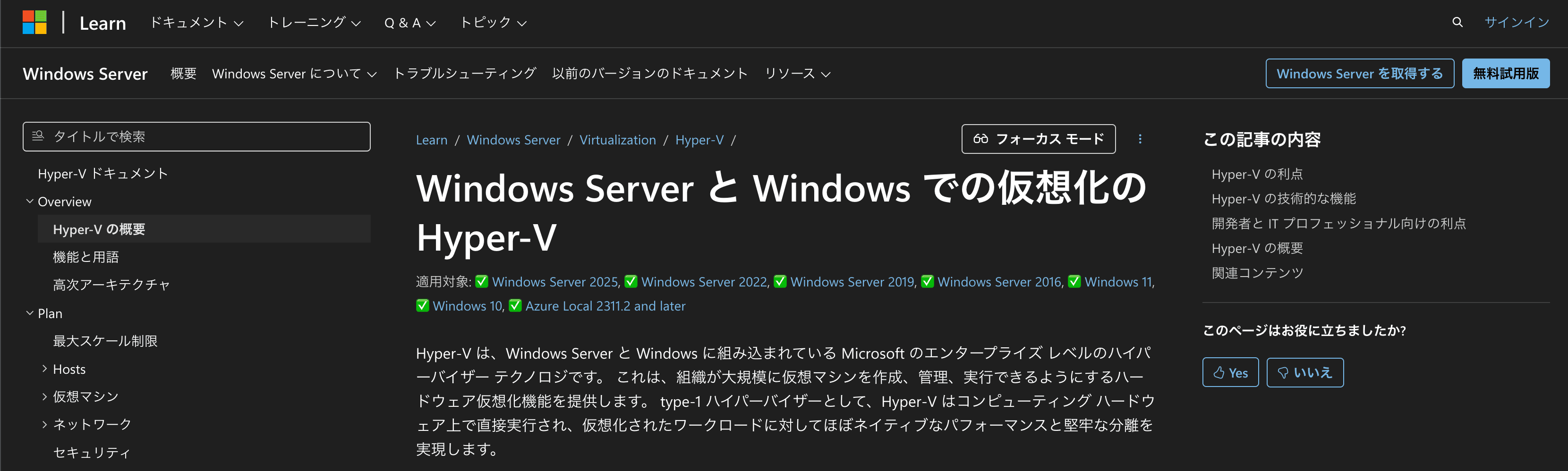Viewport: 1568px width, 471px height.
Task: Select いいえ for page feedback
Action: coord(1305,372)
